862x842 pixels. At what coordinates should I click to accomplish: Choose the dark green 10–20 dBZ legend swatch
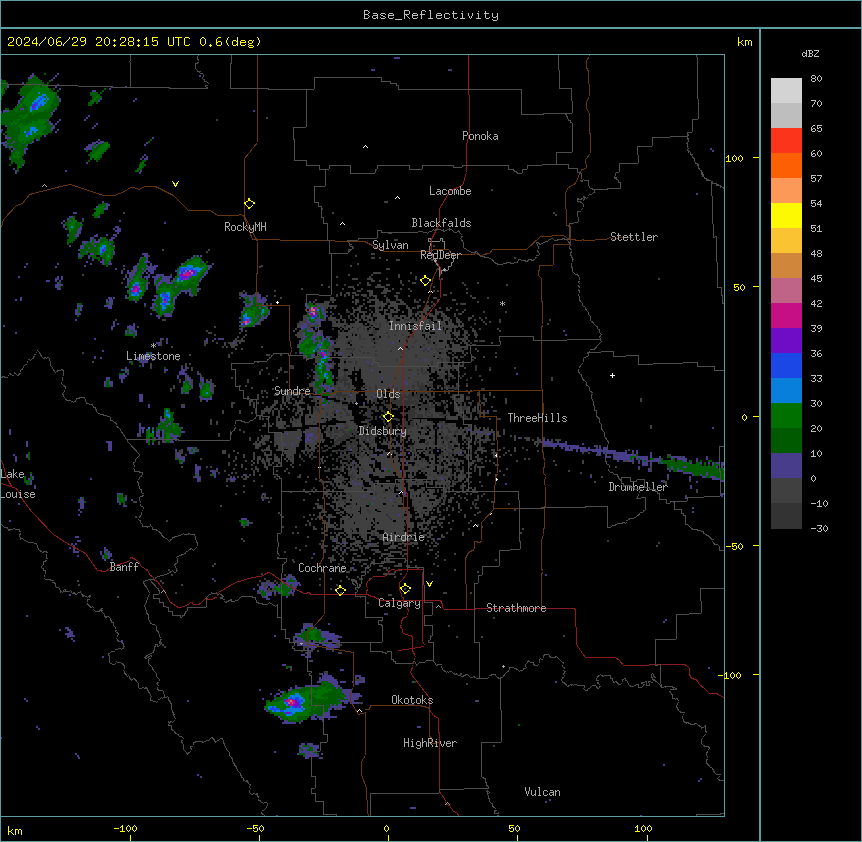(x=786, y=441)
